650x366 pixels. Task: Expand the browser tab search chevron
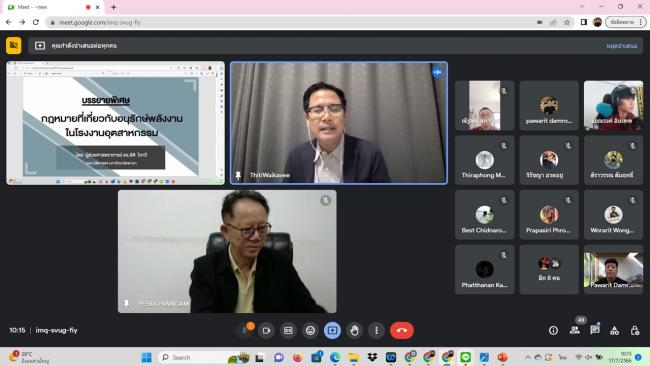(x=582, y=7)
